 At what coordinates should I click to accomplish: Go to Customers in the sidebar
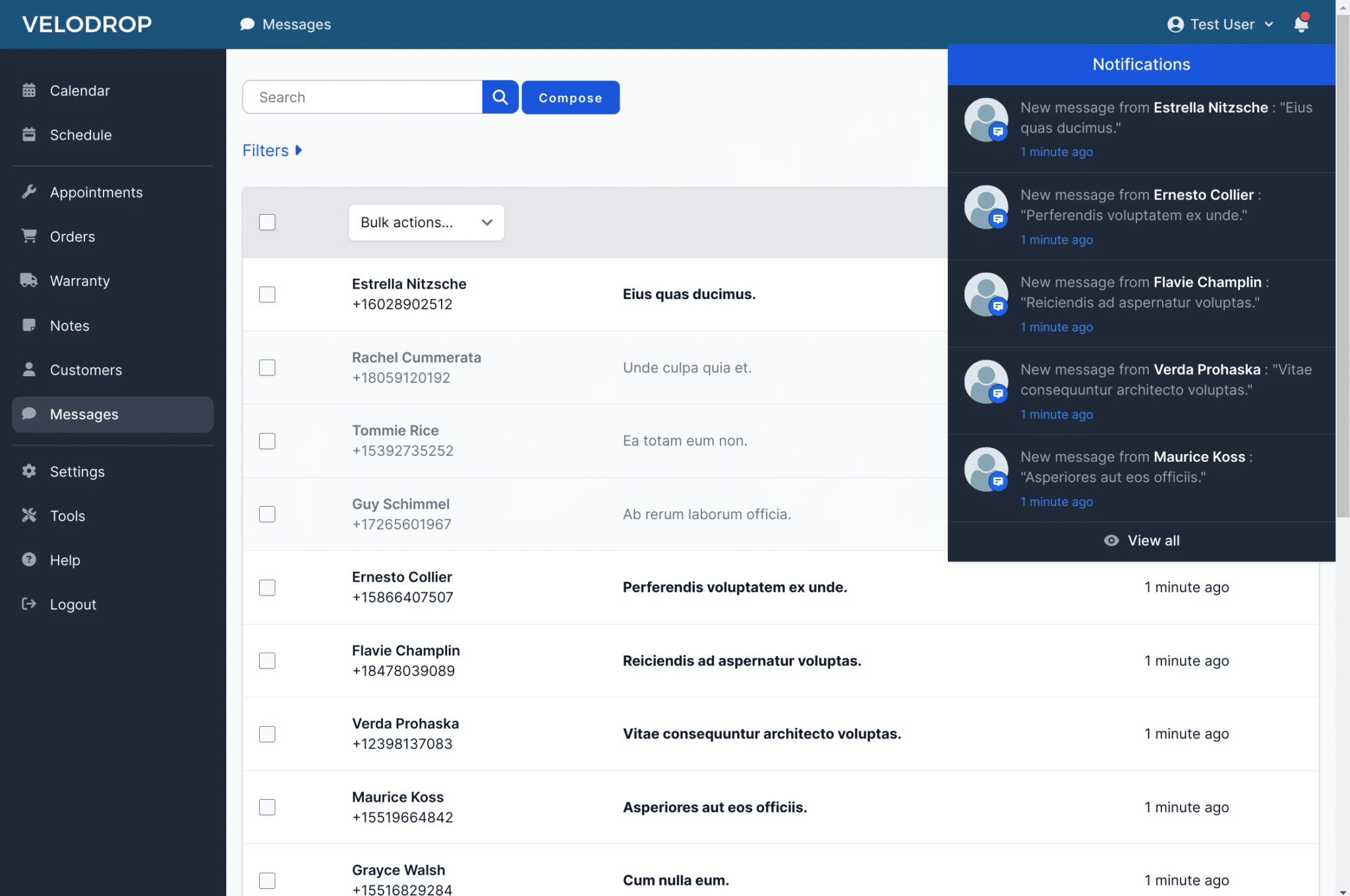tap(86, 370)
